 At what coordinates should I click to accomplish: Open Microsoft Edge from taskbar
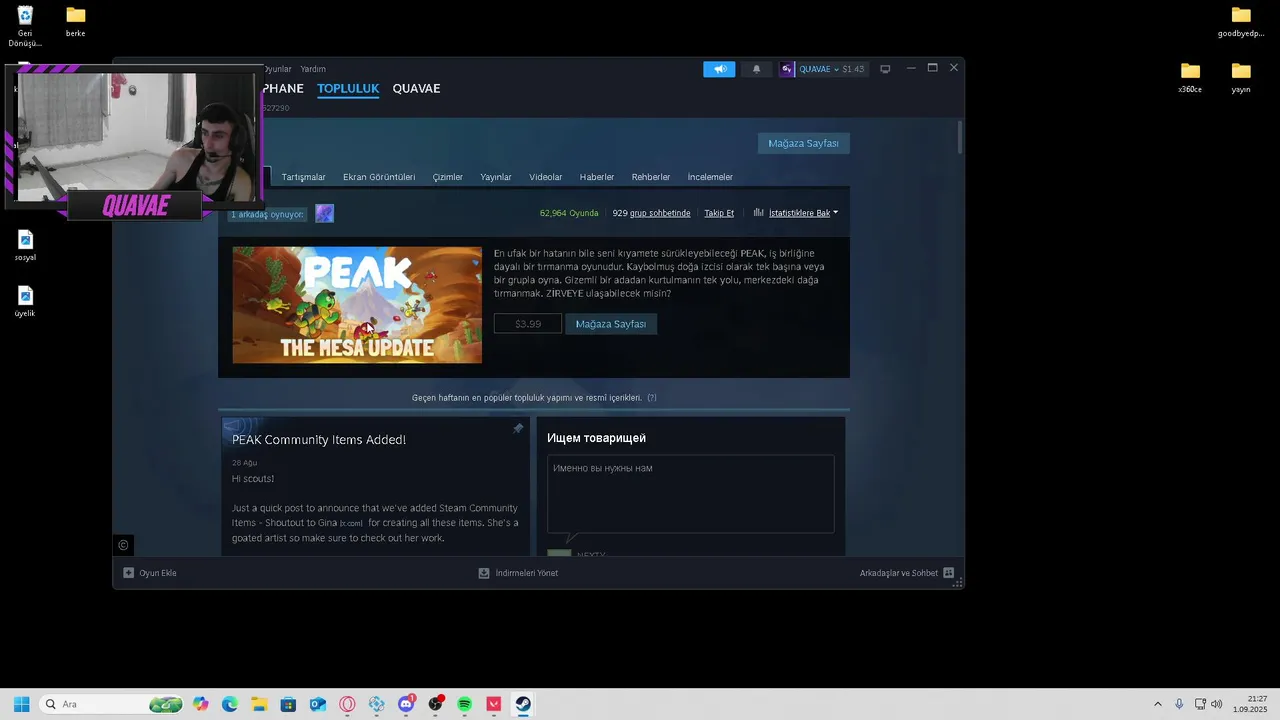[230, 704]
